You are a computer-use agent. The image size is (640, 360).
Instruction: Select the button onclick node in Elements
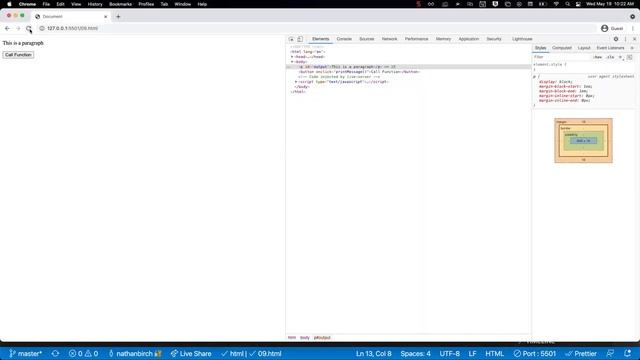tap(359, 72)
